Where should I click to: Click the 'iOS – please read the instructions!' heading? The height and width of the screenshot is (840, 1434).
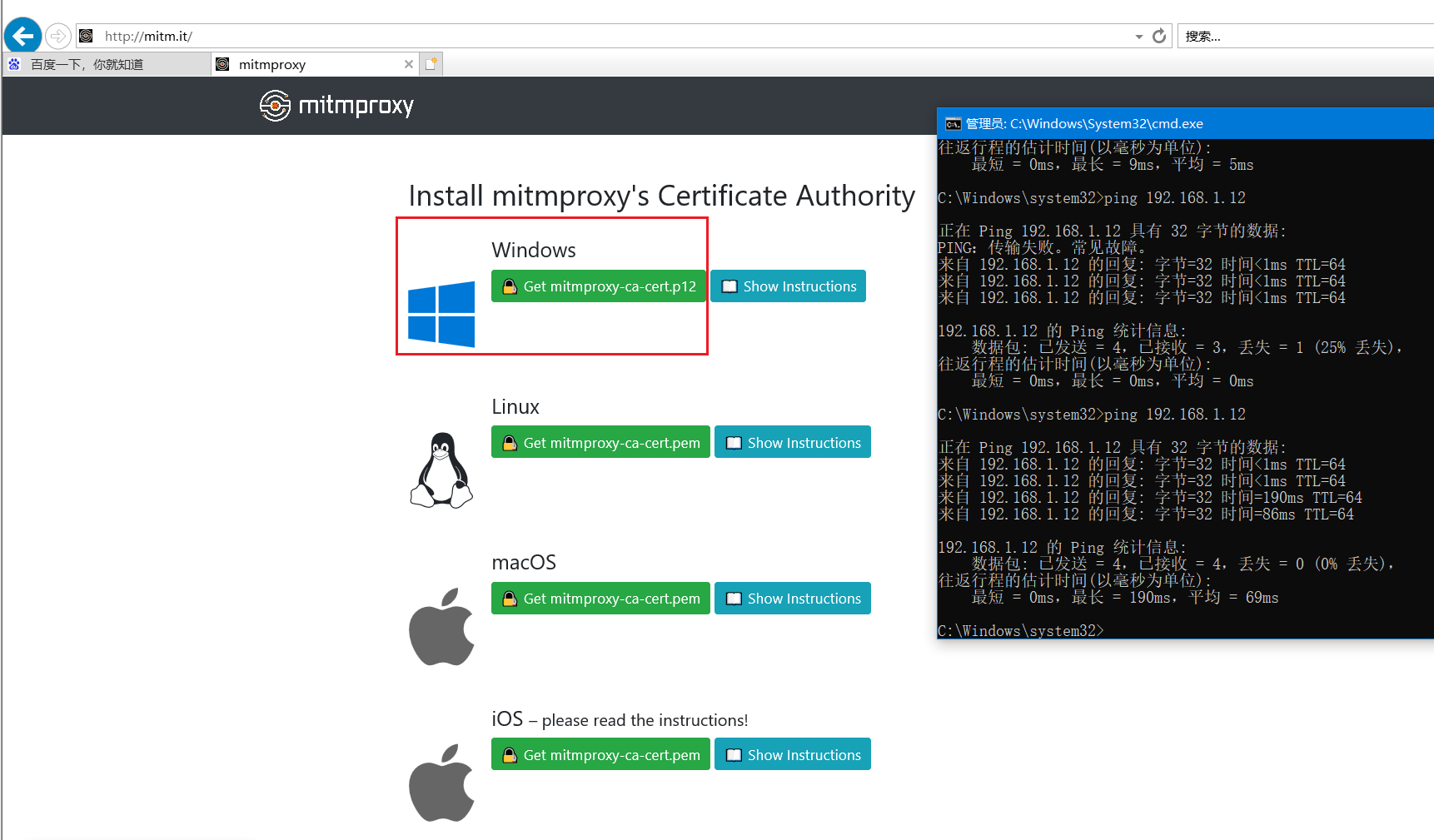click(620, 719)
